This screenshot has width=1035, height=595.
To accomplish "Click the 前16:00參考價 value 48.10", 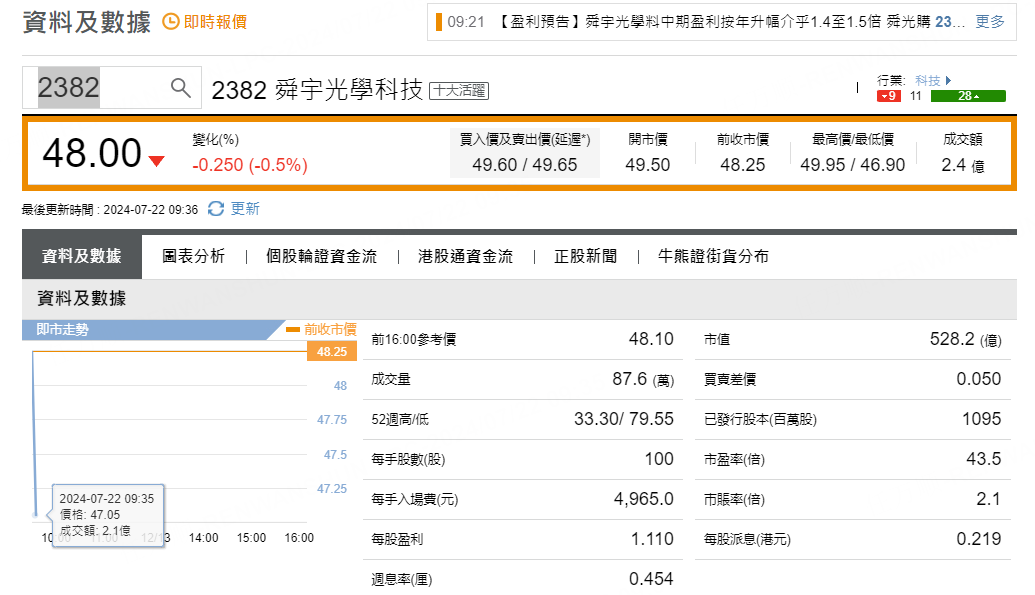I will tap(651, 339).
